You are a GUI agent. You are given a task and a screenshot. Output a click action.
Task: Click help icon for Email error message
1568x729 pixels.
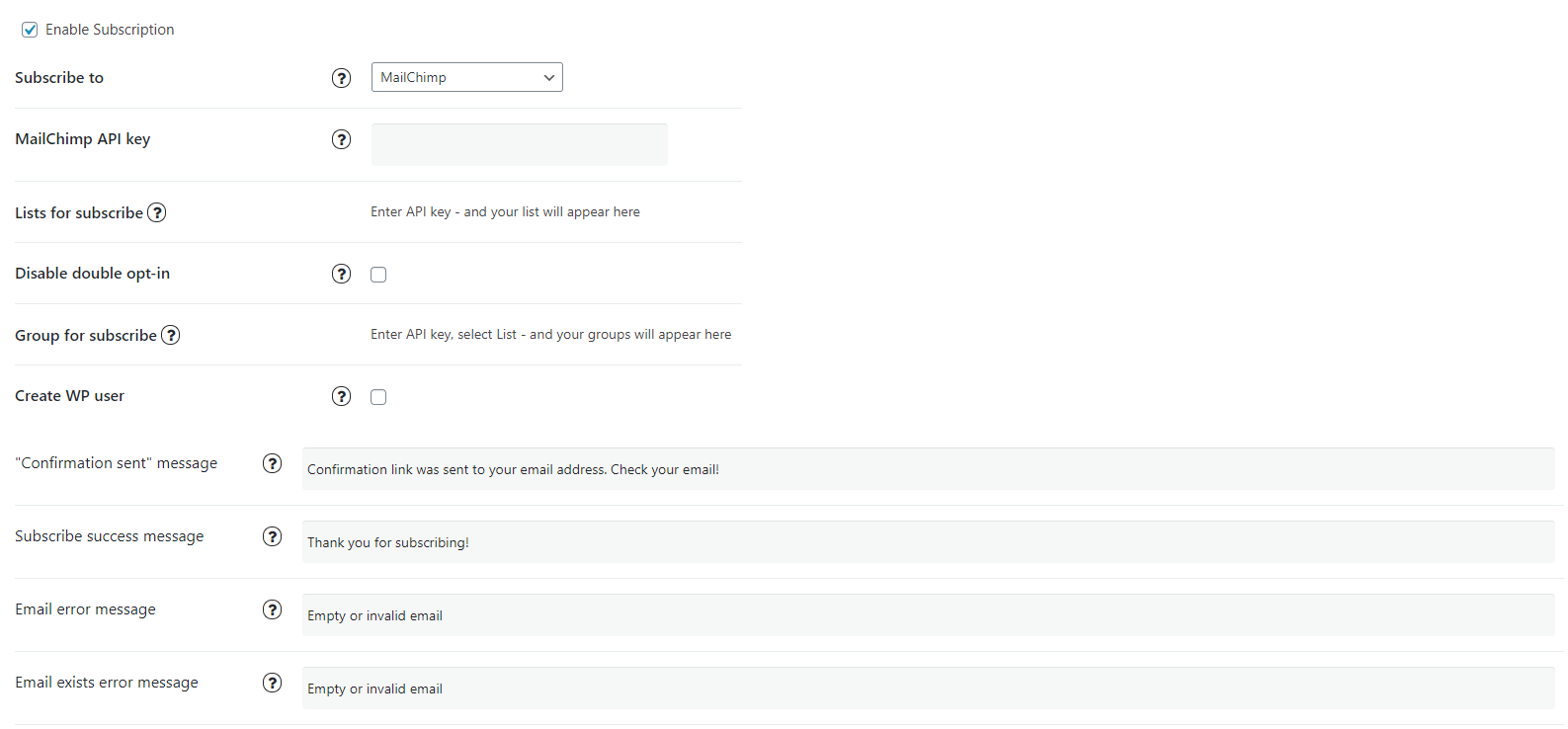272,609
